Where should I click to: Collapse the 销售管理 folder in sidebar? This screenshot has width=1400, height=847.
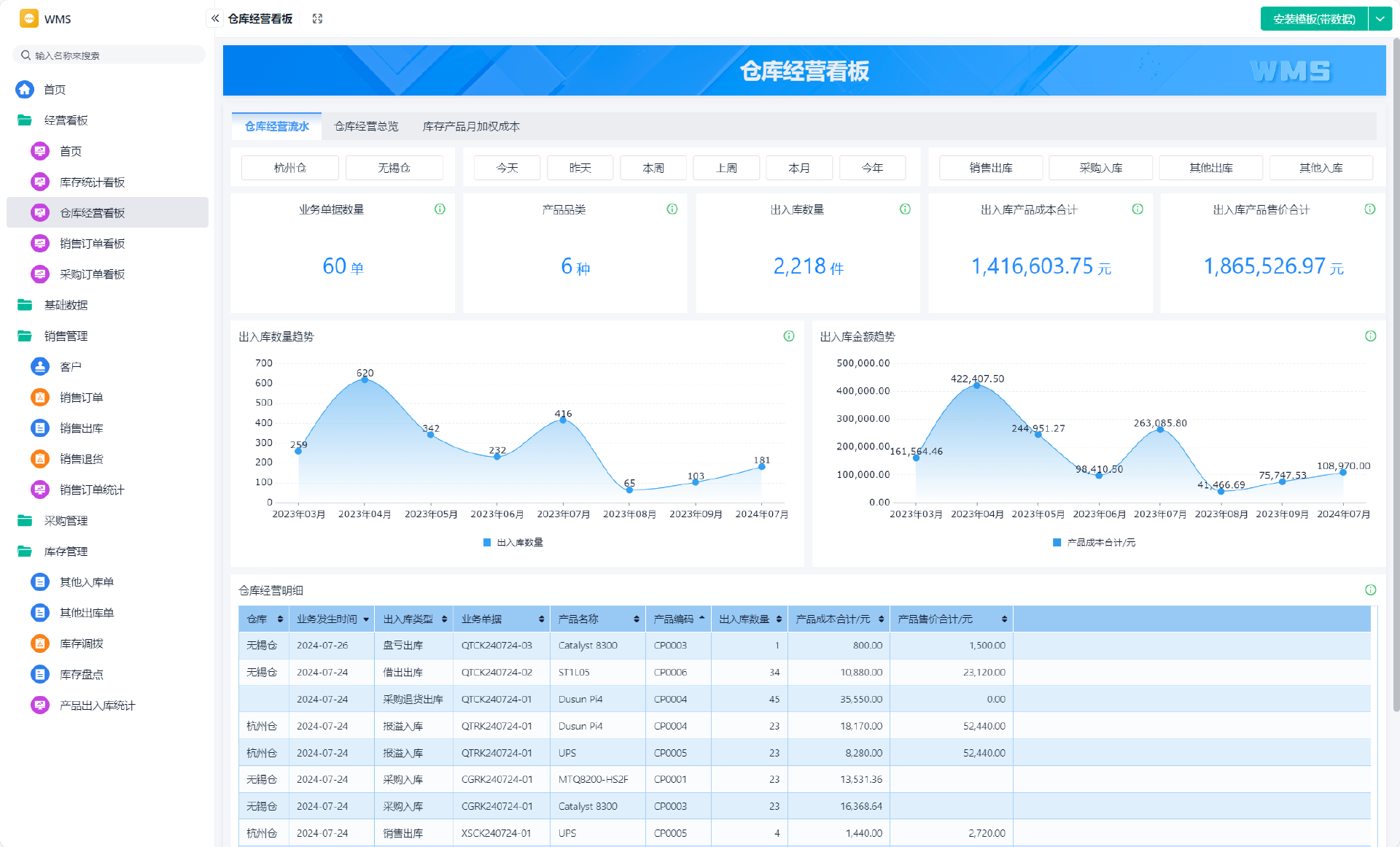[65, 336]
